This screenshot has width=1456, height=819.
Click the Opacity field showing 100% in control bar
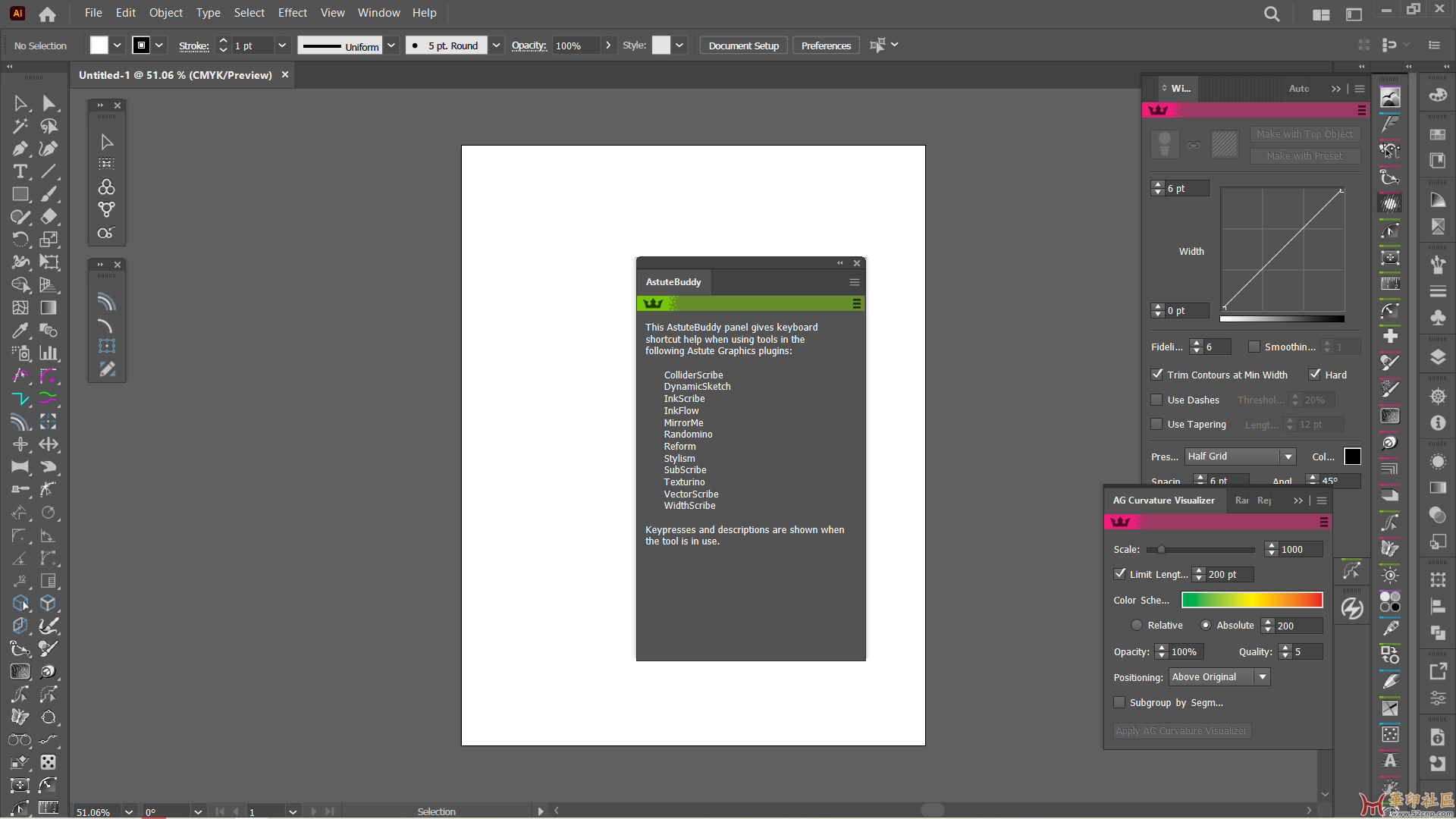pyautogui.click(x=576, y=45)
